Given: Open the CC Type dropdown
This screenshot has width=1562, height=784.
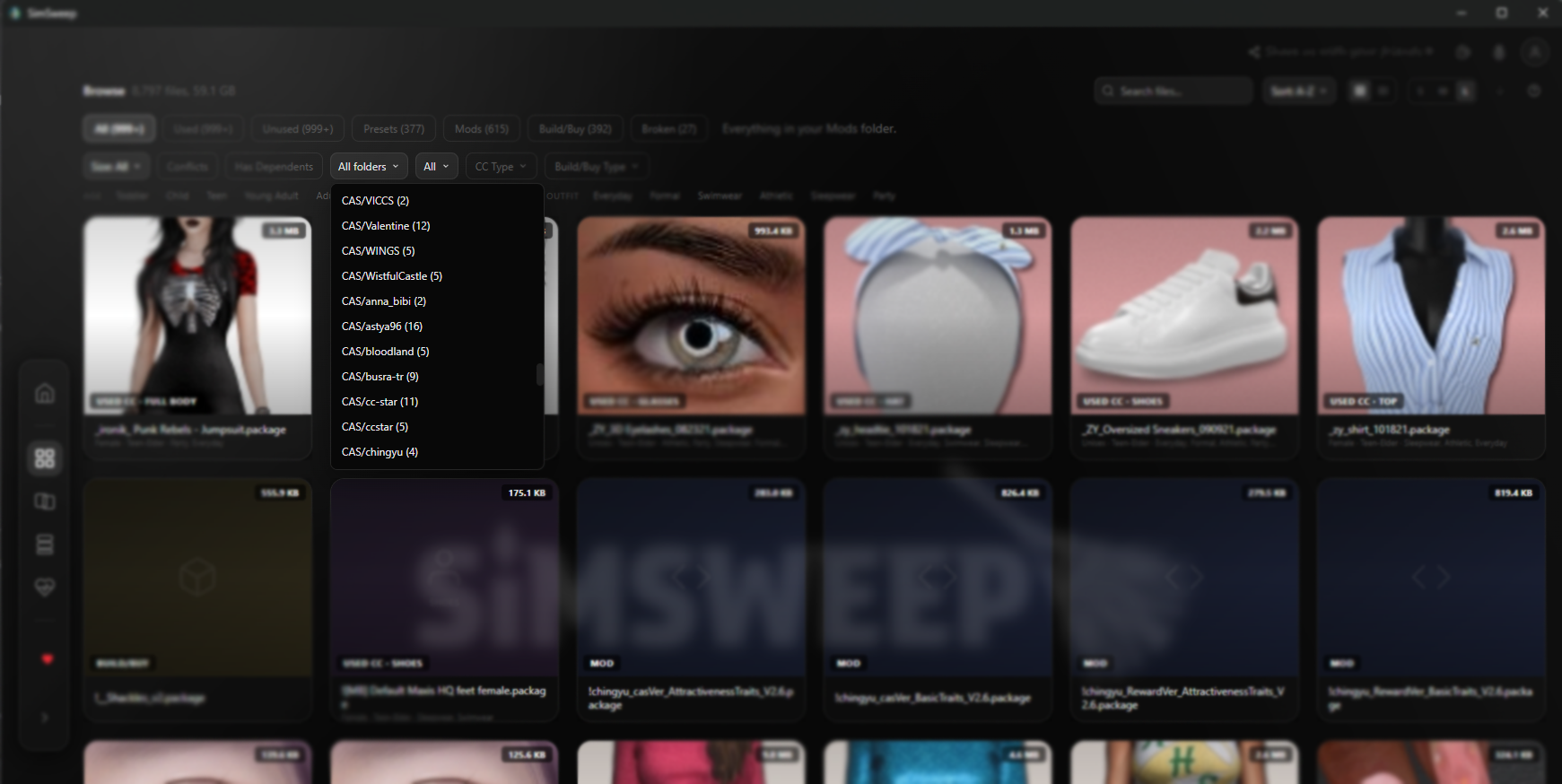Looking at the screenshot, I should [x=501, y=167].
